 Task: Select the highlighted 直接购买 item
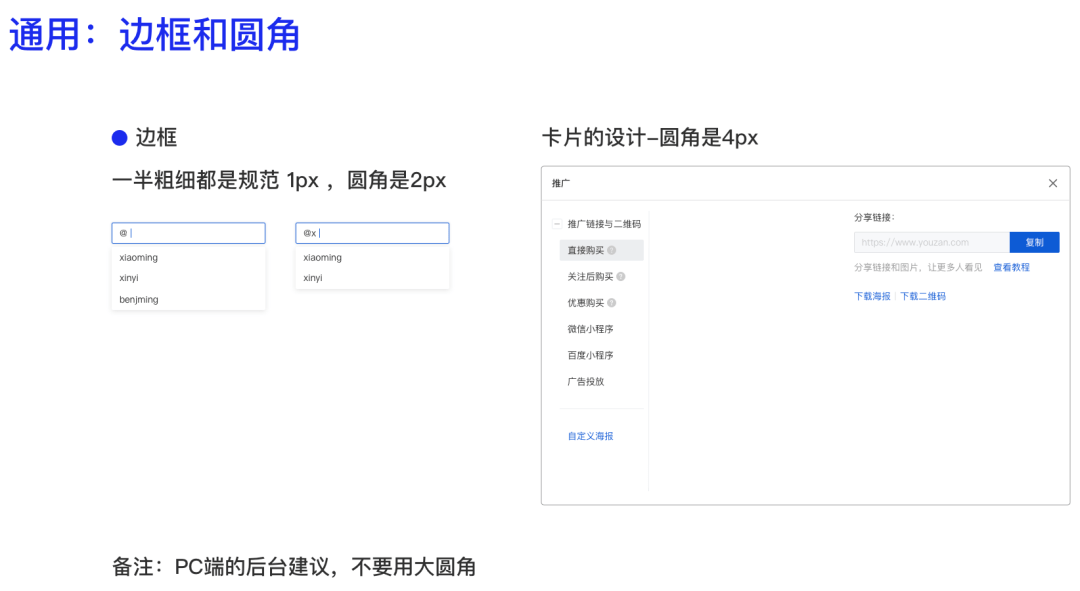(x=585, y=250)
